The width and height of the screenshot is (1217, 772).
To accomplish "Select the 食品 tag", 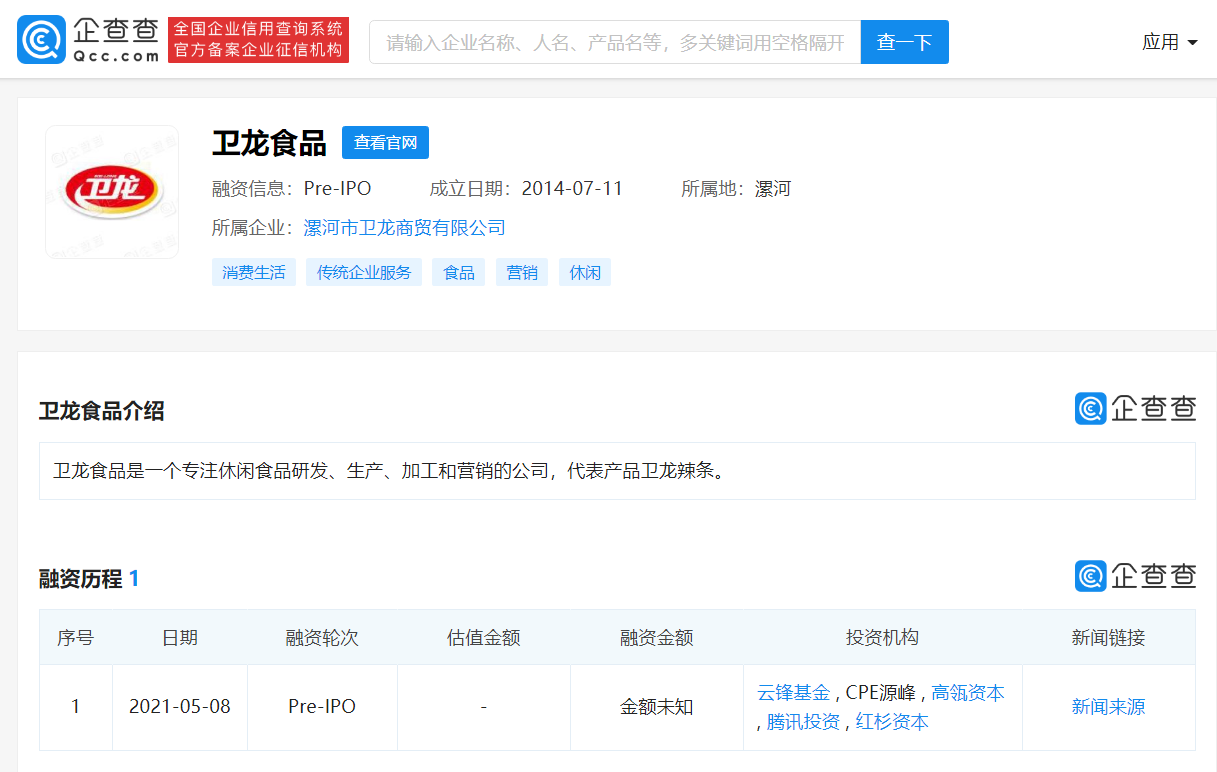I will [x=459, y=272].
